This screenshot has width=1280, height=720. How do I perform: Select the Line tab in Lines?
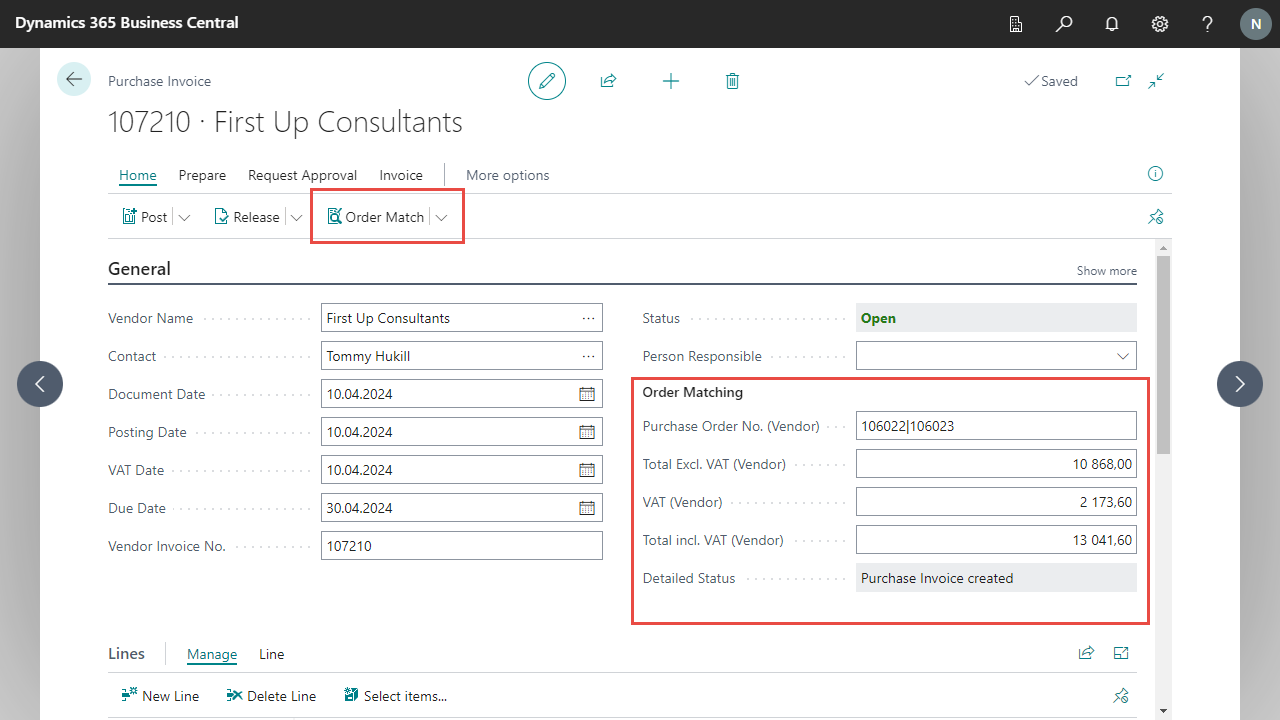pos(272,654)
